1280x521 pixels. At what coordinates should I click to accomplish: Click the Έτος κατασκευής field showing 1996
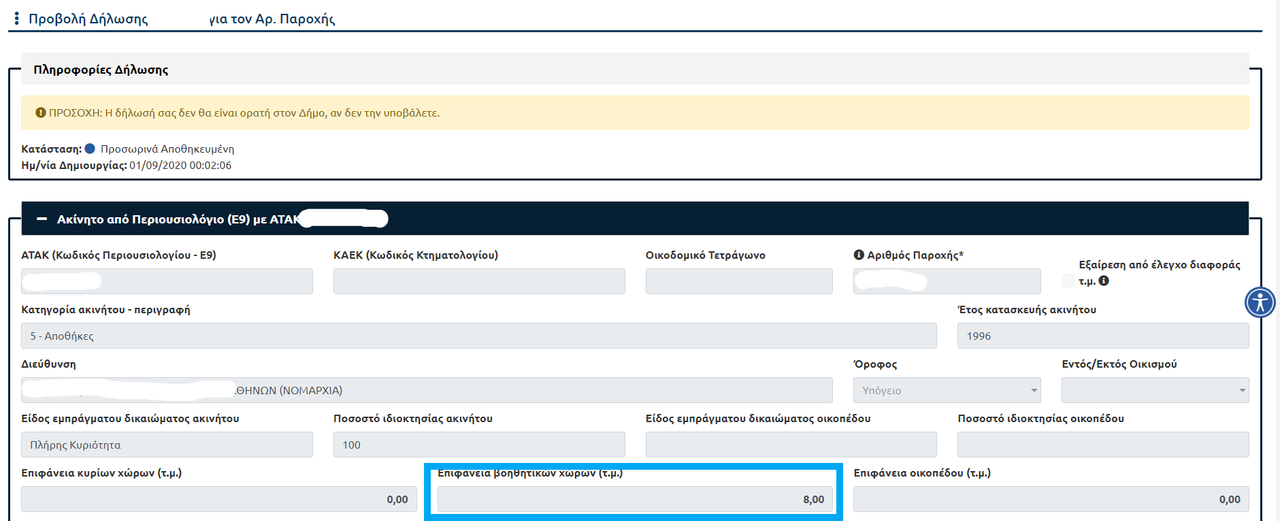point(1103,336)
